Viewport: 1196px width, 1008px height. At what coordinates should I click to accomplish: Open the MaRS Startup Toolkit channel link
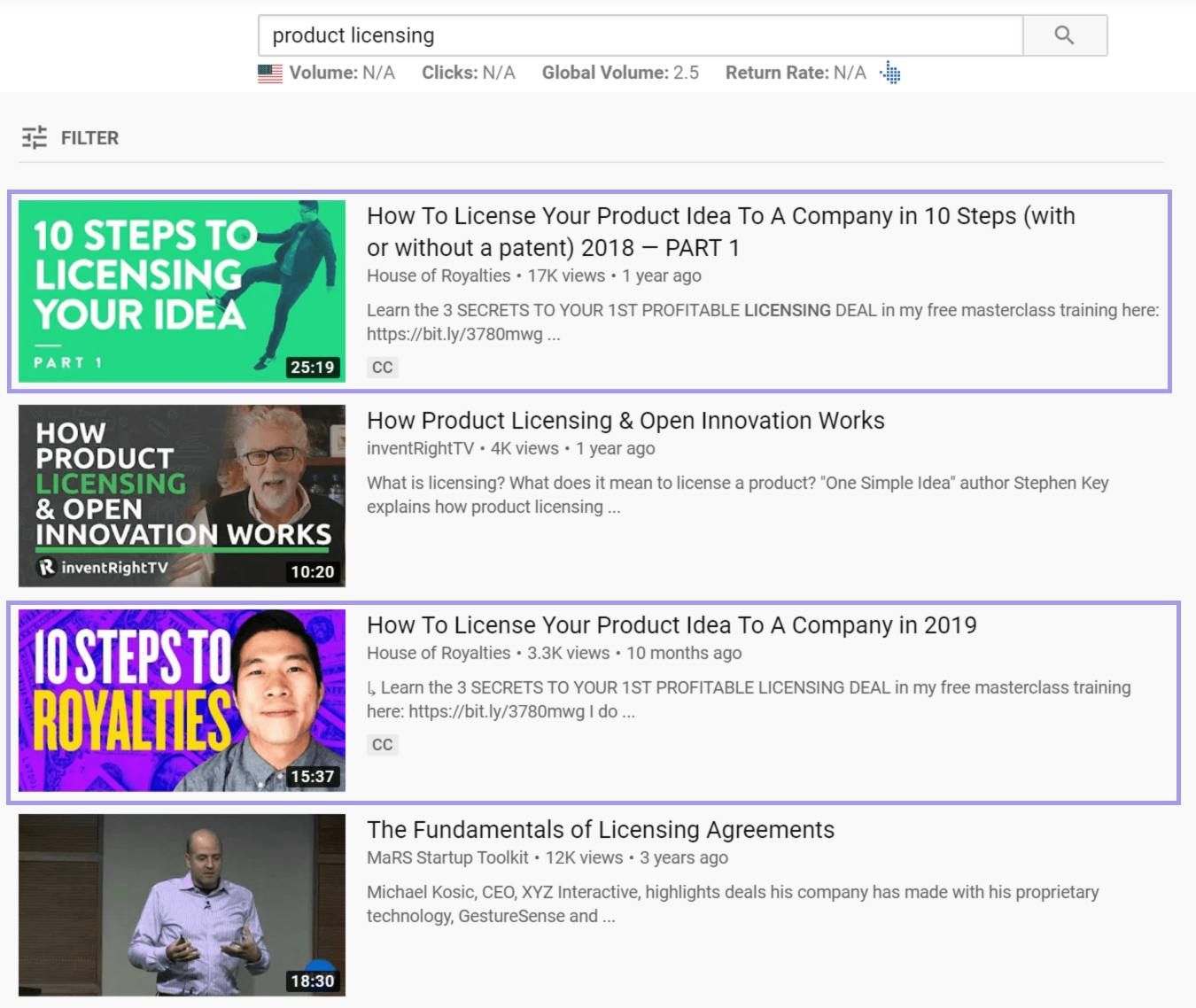point(447,857)
